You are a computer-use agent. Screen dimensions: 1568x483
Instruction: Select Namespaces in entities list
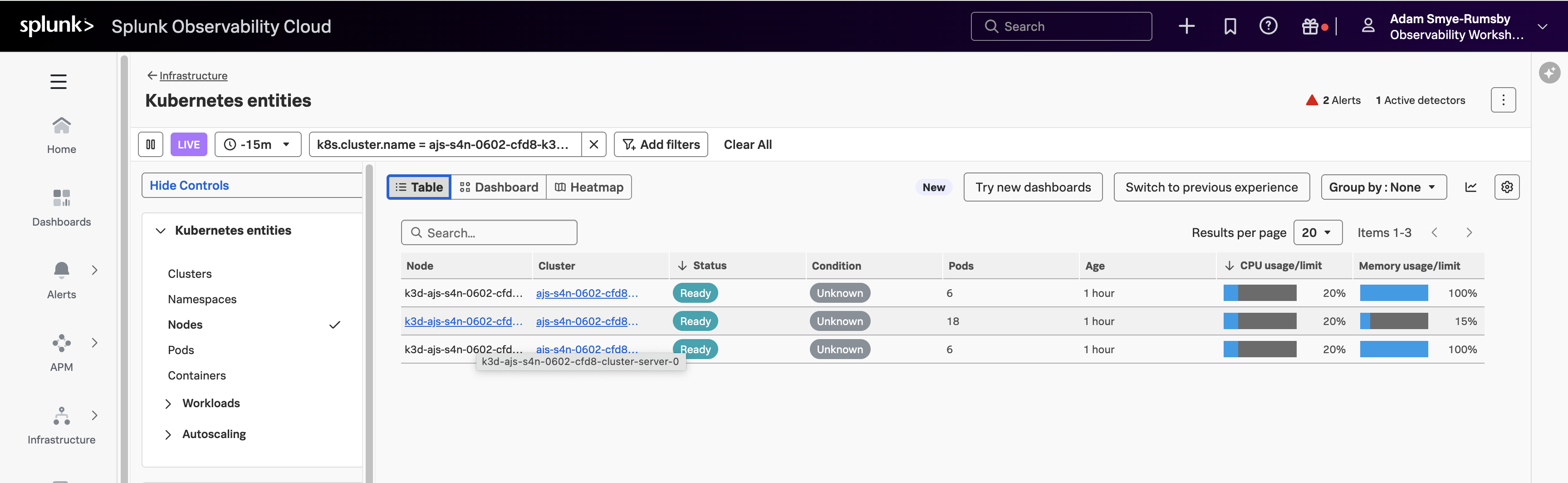202,300
